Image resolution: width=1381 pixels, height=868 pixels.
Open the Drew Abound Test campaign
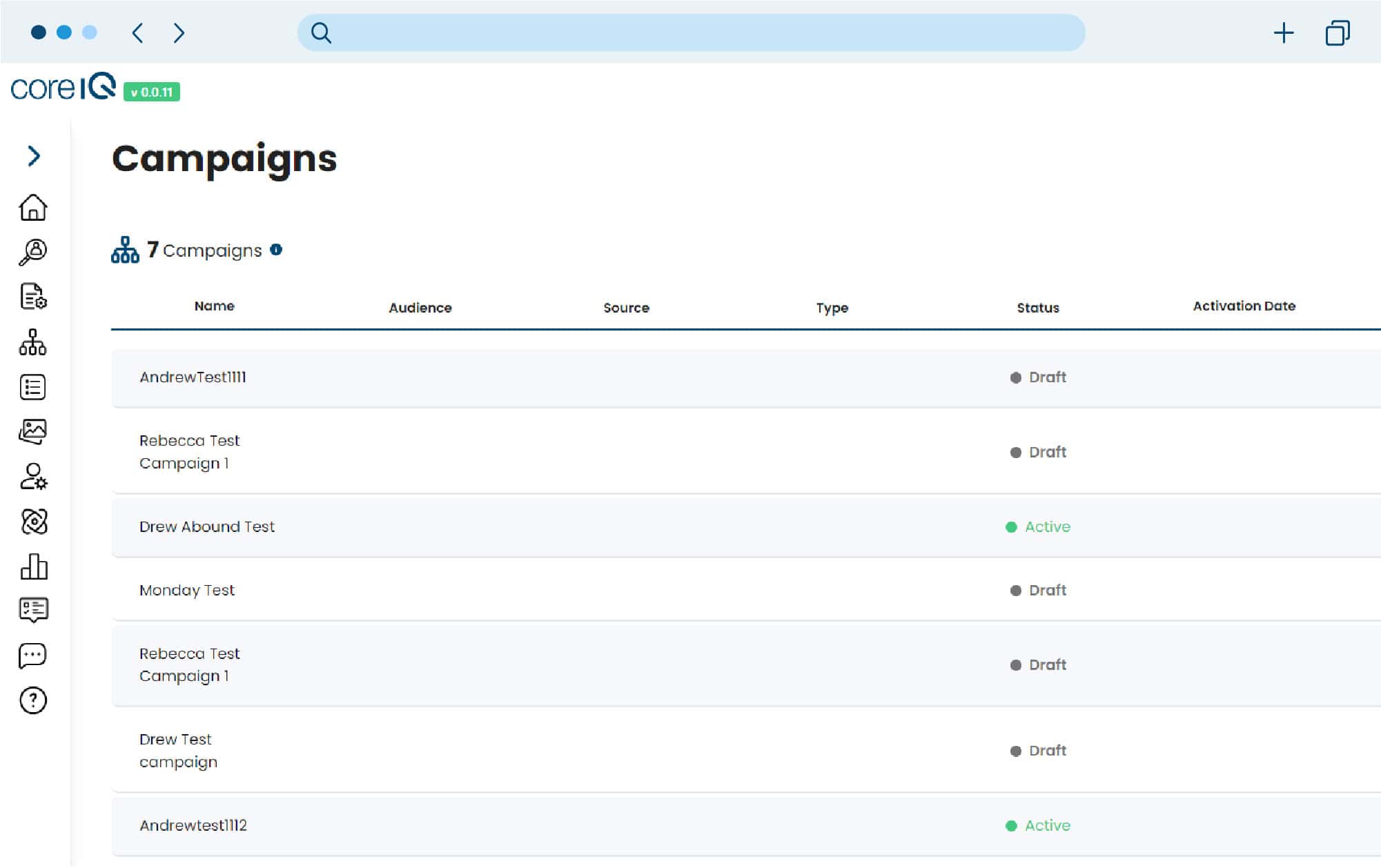[206, 527]
